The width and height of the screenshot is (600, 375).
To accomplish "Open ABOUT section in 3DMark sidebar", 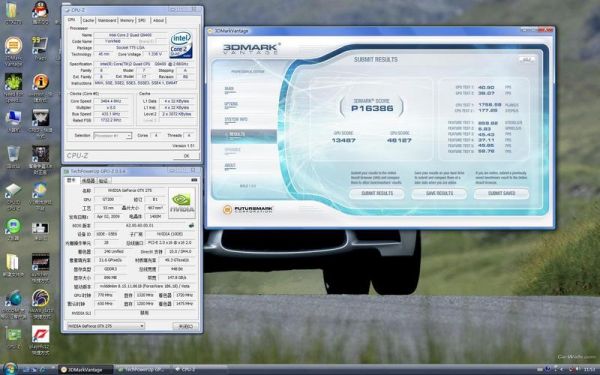I will pos(230,166).
